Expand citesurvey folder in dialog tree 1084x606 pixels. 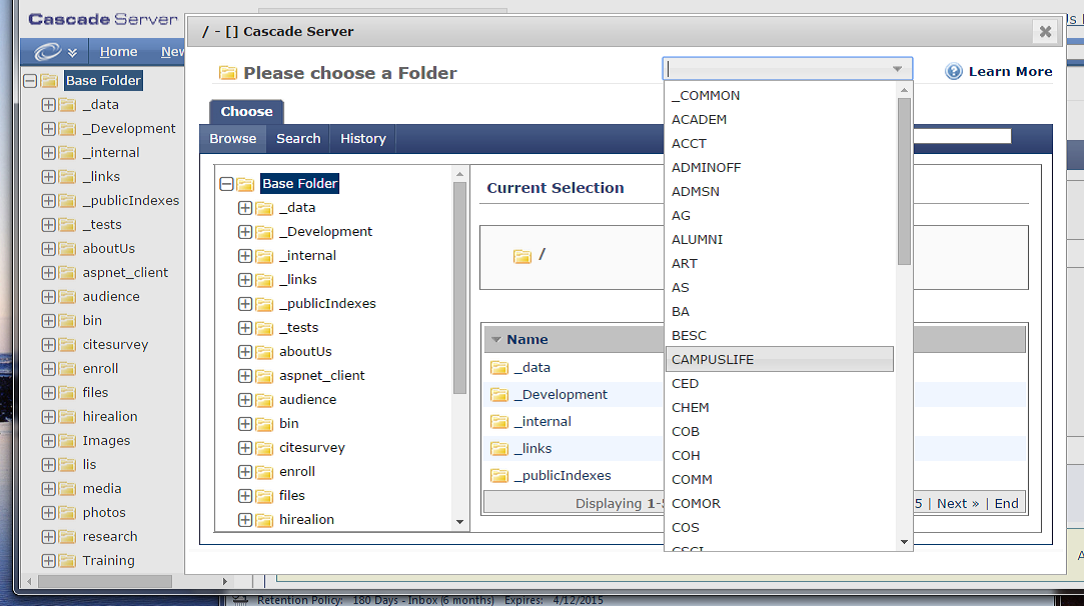[x=245, y=448]
